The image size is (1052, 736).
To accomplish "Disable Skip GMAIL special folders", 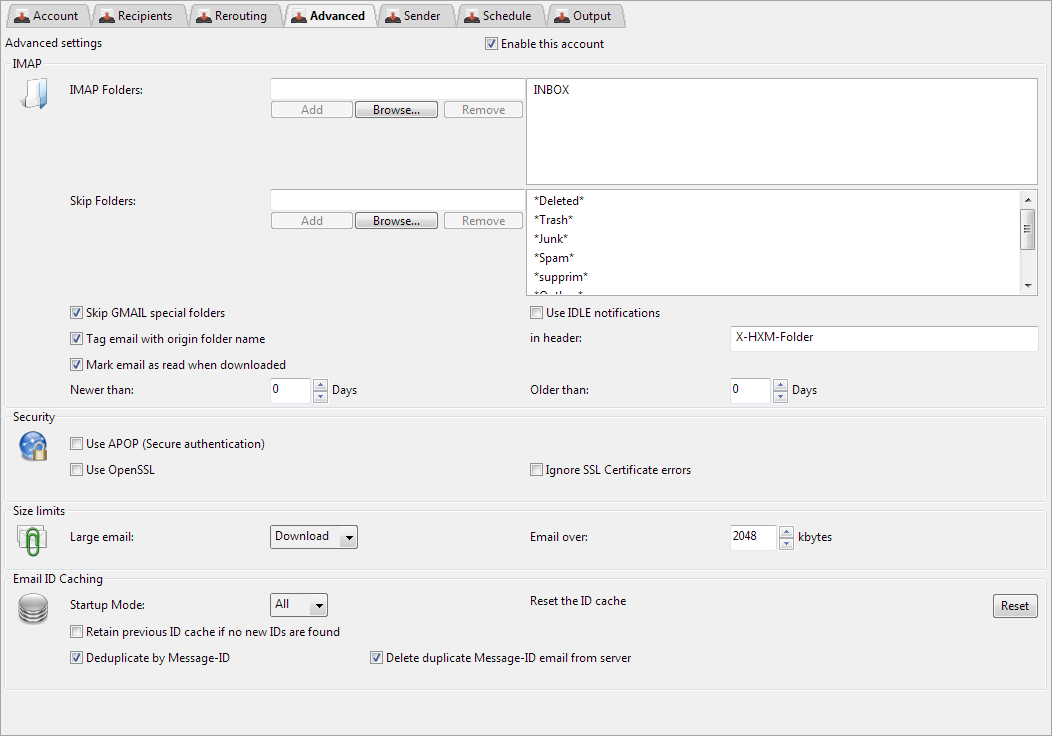I will click(x=77, y=313).
